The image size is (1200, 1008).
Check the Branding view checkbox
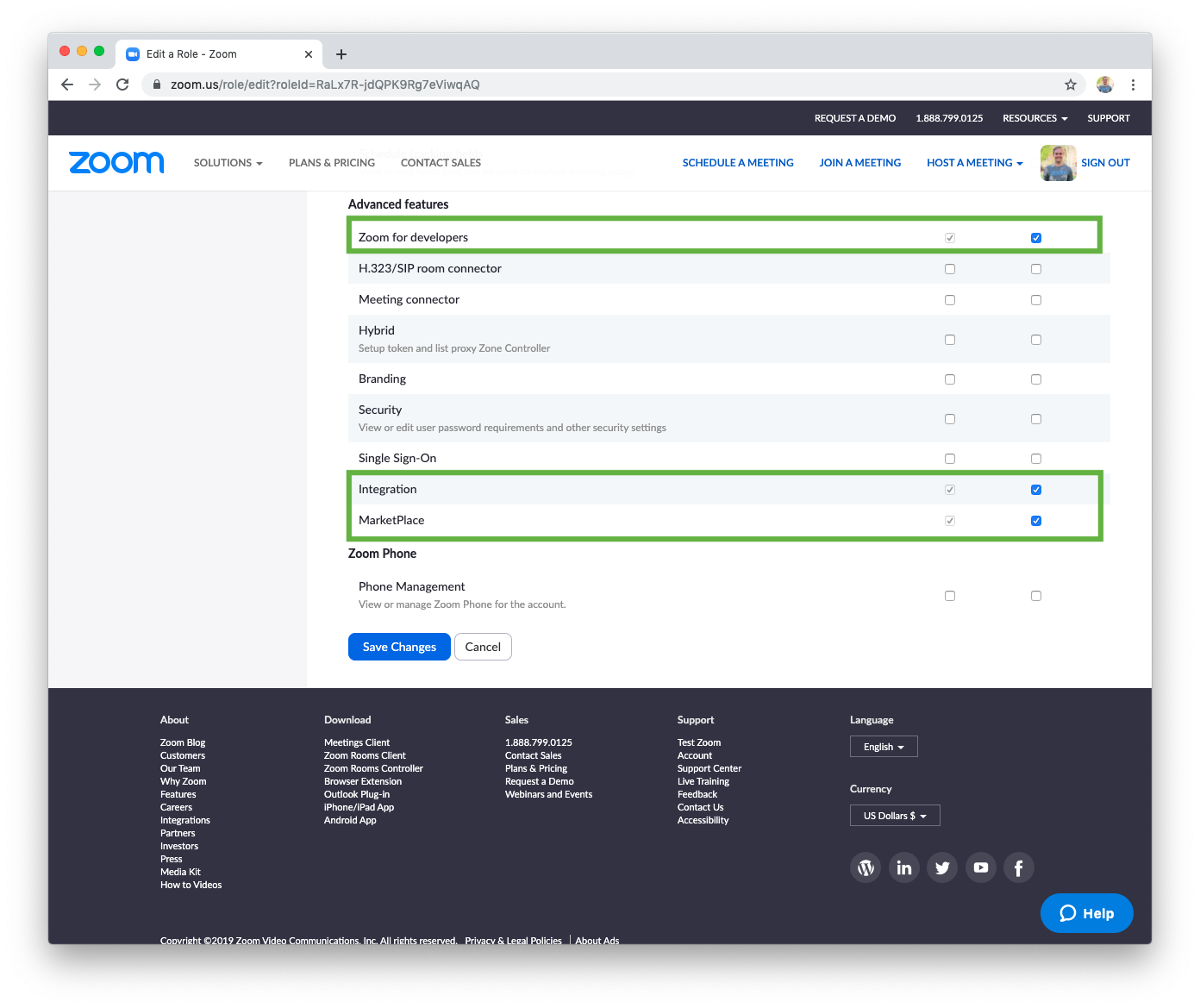click(x=950, y=379)
